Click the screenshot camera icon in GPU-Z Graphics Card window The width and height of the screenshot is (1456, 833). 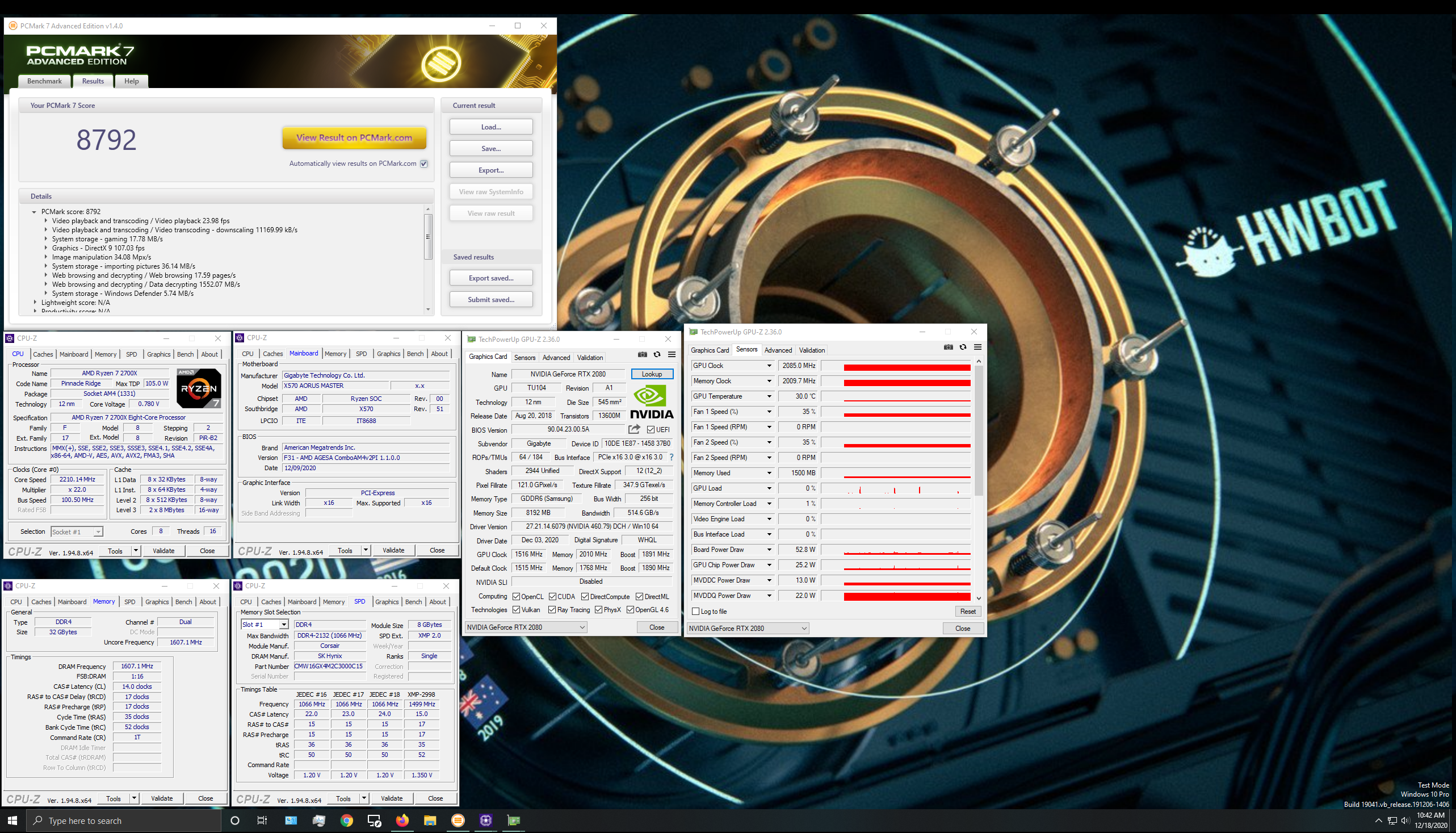[642, 355]
